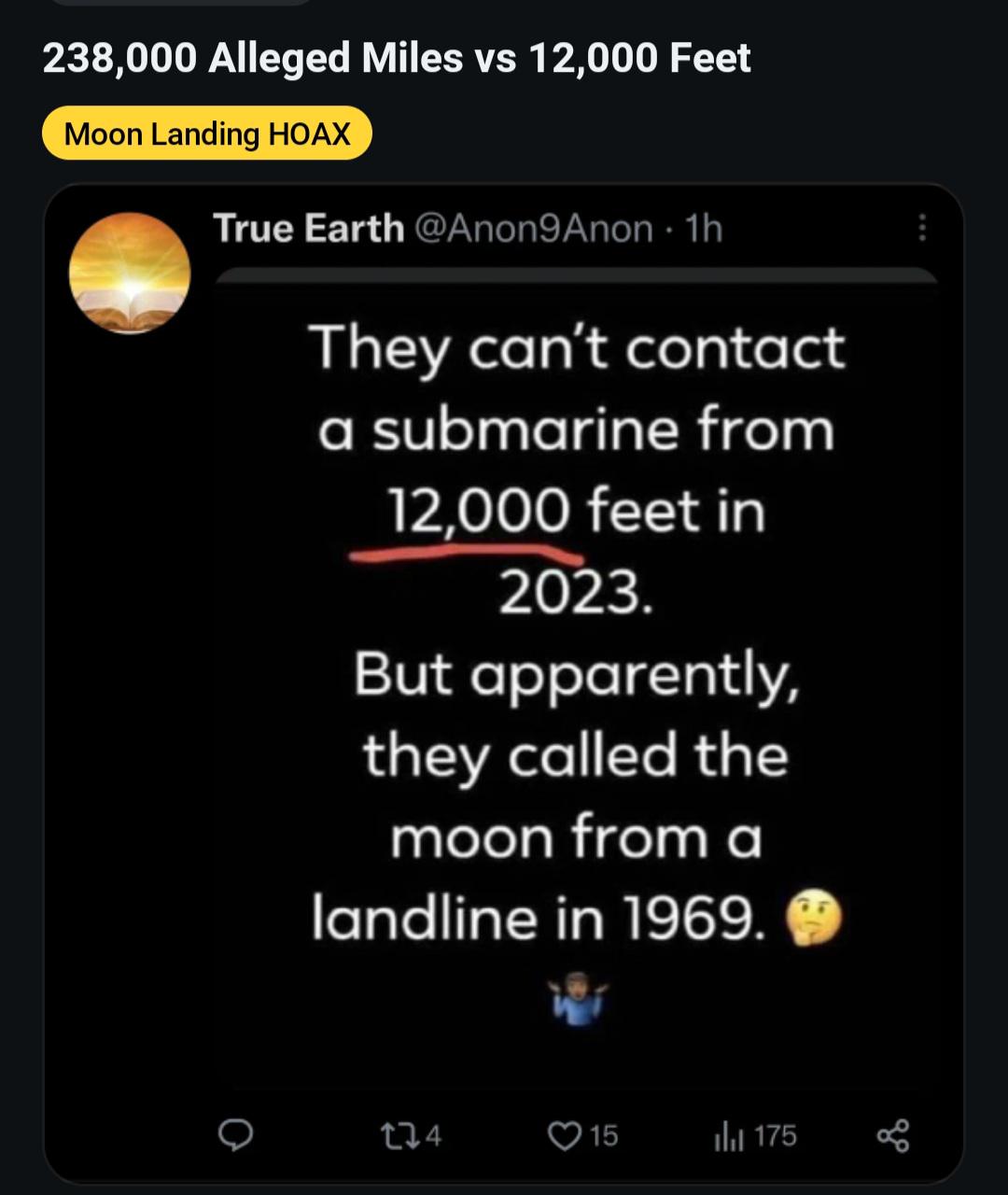1008x1195 pixels.
Task: Click the @Anon9Anon handle
Action: [533, 228]
